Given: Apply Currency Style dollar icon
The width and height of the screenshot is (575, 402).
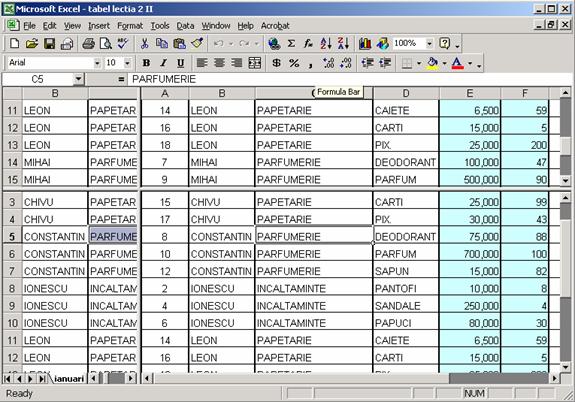Looking at the screenshot, I should [x=276, y=63].
